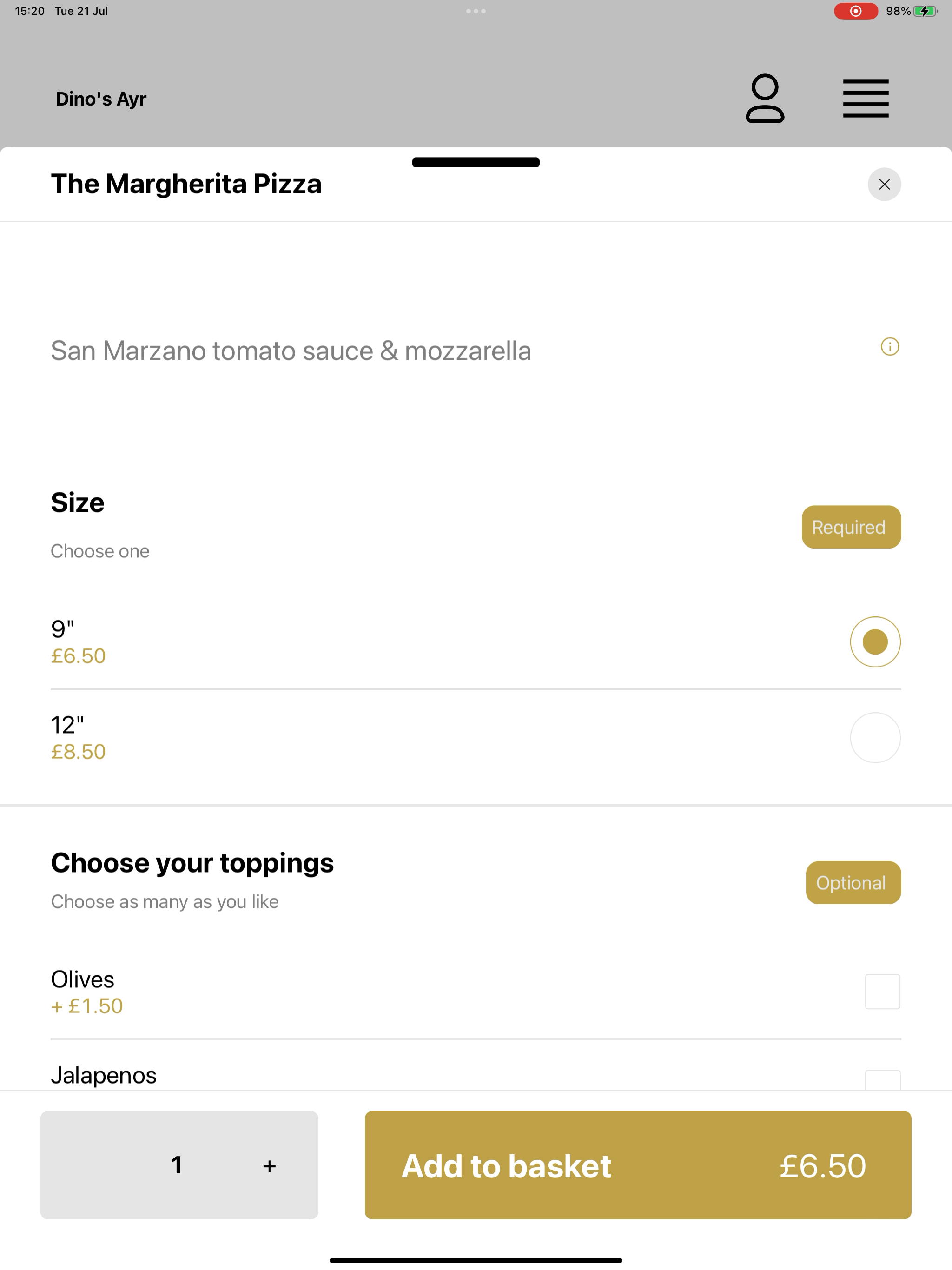Viewport: 952px width, 1270px height.
Task: Select the 12" size radio button
Action: 874,738
